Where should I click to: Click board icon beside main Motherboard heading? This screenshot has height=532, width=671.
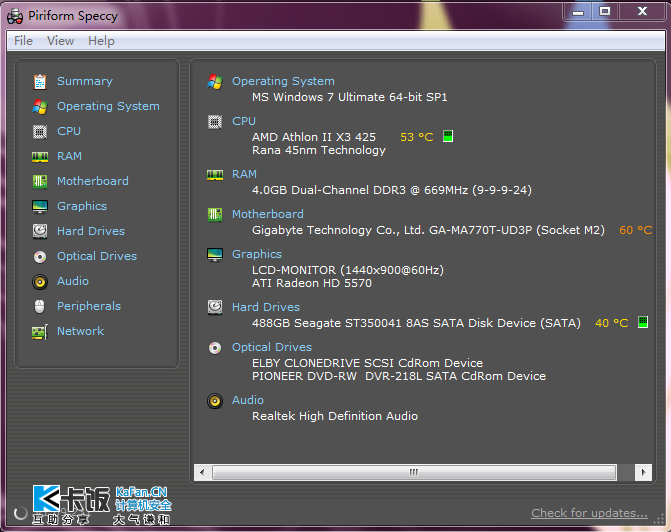[x=215, y=214]
